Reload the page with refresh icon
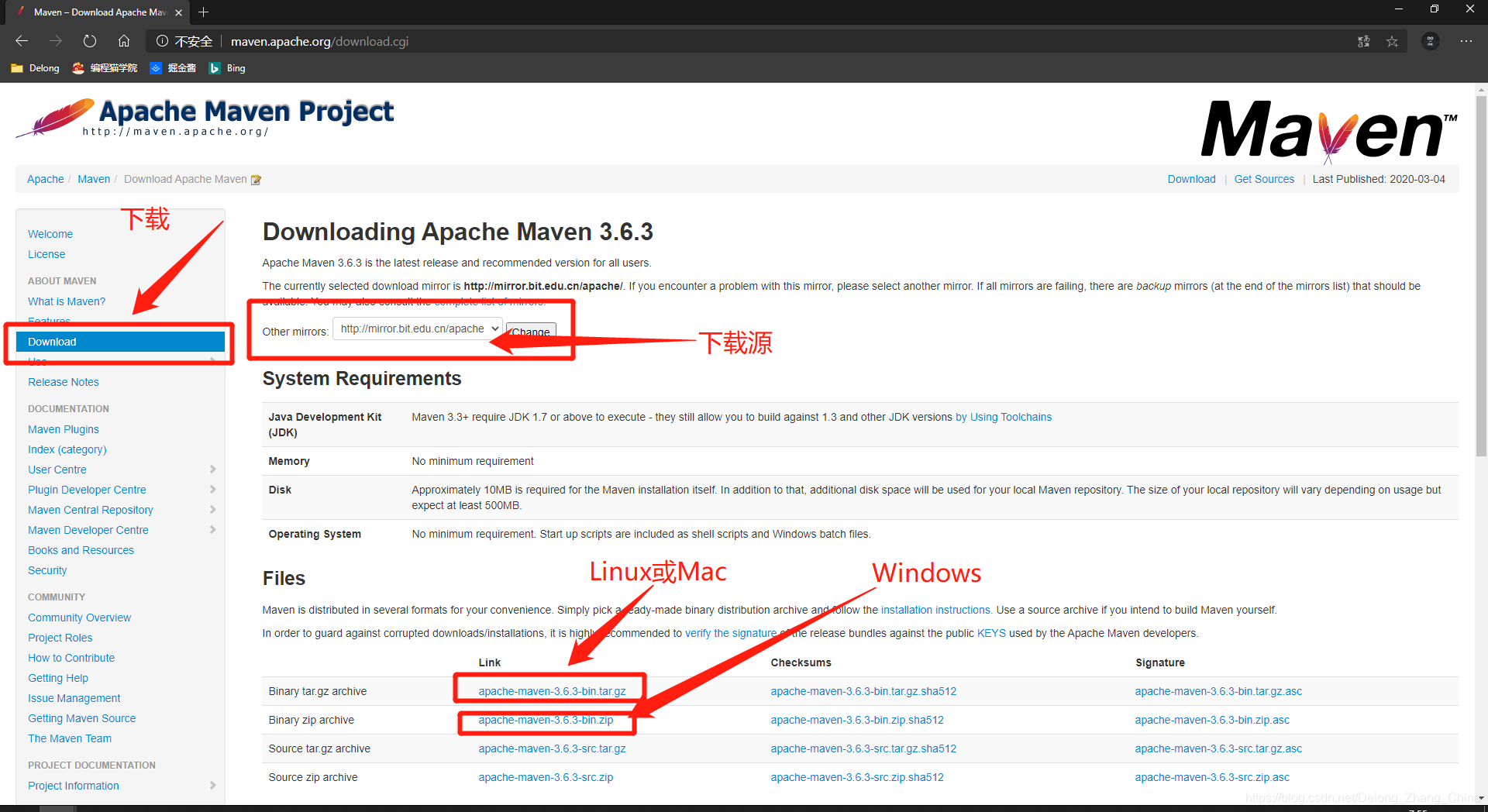Screen dimensions: 1488x812 tap(90, 41)
